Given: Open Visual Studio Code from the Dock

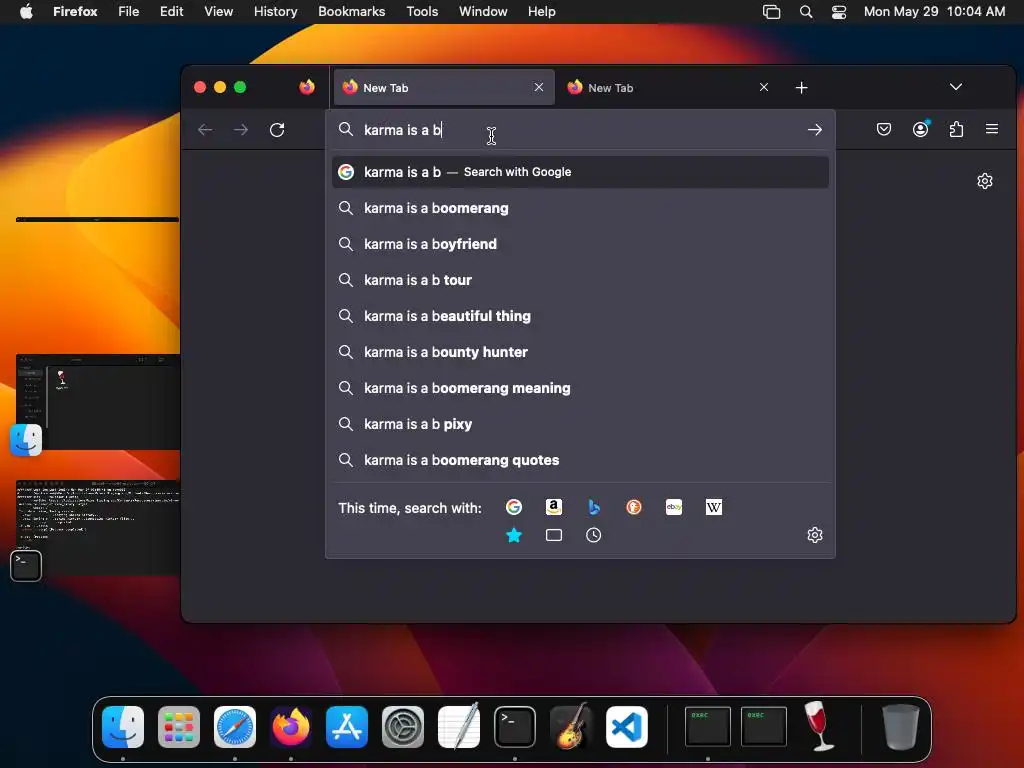Looking at the screenshot, I should (x=627, y=727).
